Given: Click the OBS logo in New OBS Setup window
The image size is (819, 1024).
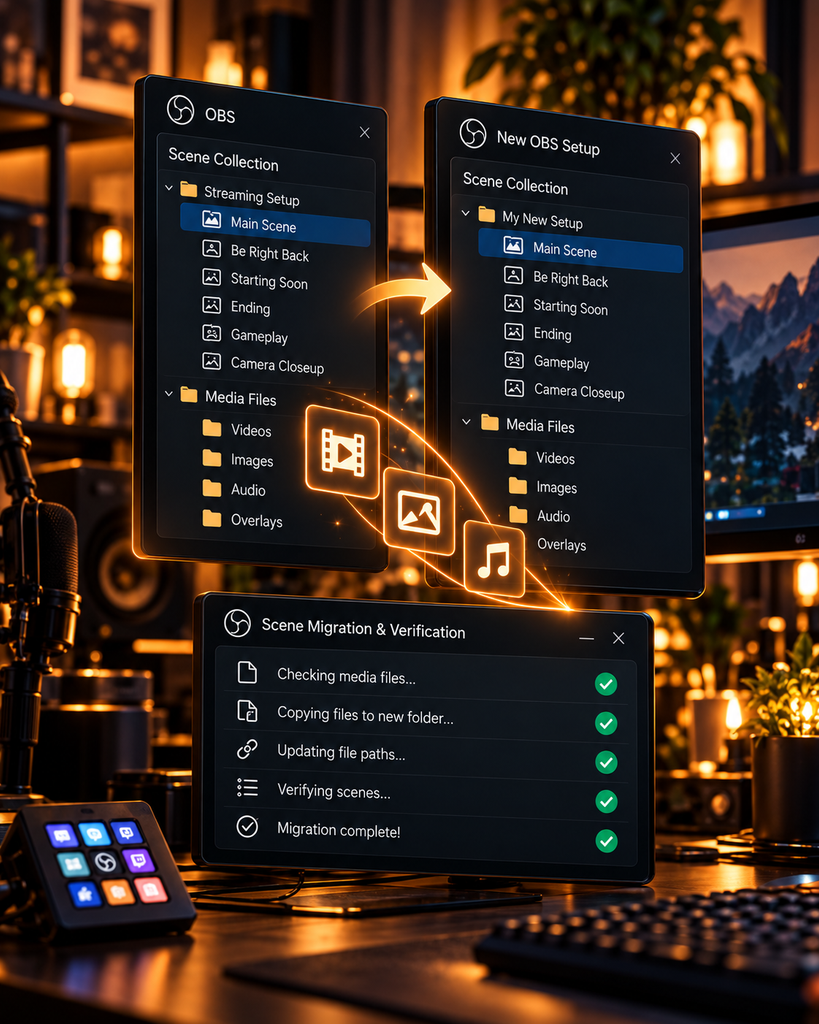Looking at the screenshot, I should tap(473, 133).
